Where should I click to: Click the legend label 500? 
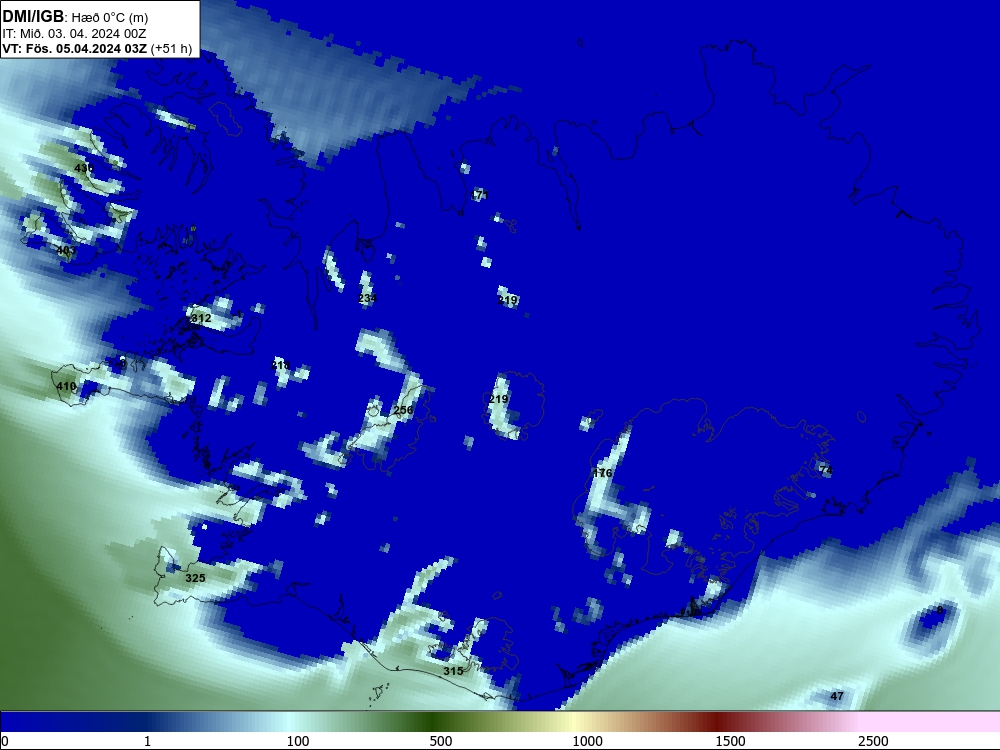[x=441, y=741]
